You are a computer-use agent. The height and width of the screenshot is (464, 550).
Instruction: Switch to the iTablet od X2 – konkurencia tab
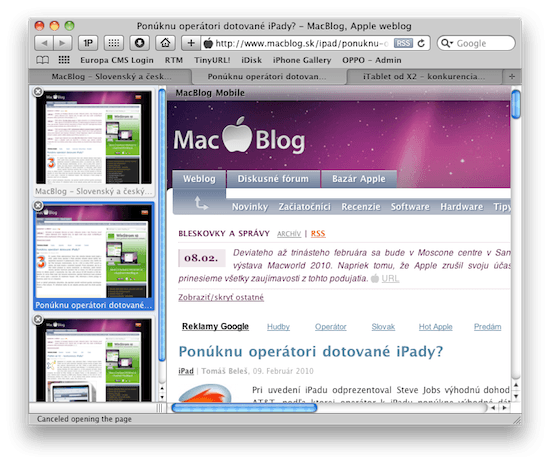(x=424, y=76)
